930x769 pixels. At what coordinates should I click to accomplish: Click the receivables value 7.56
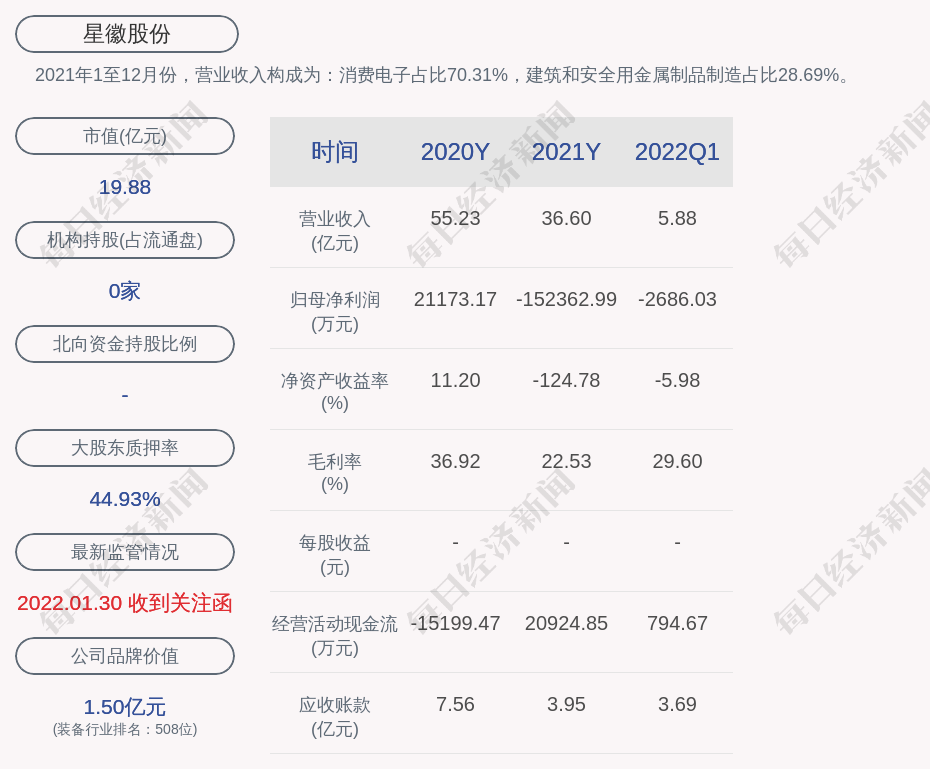pos(455,704)
